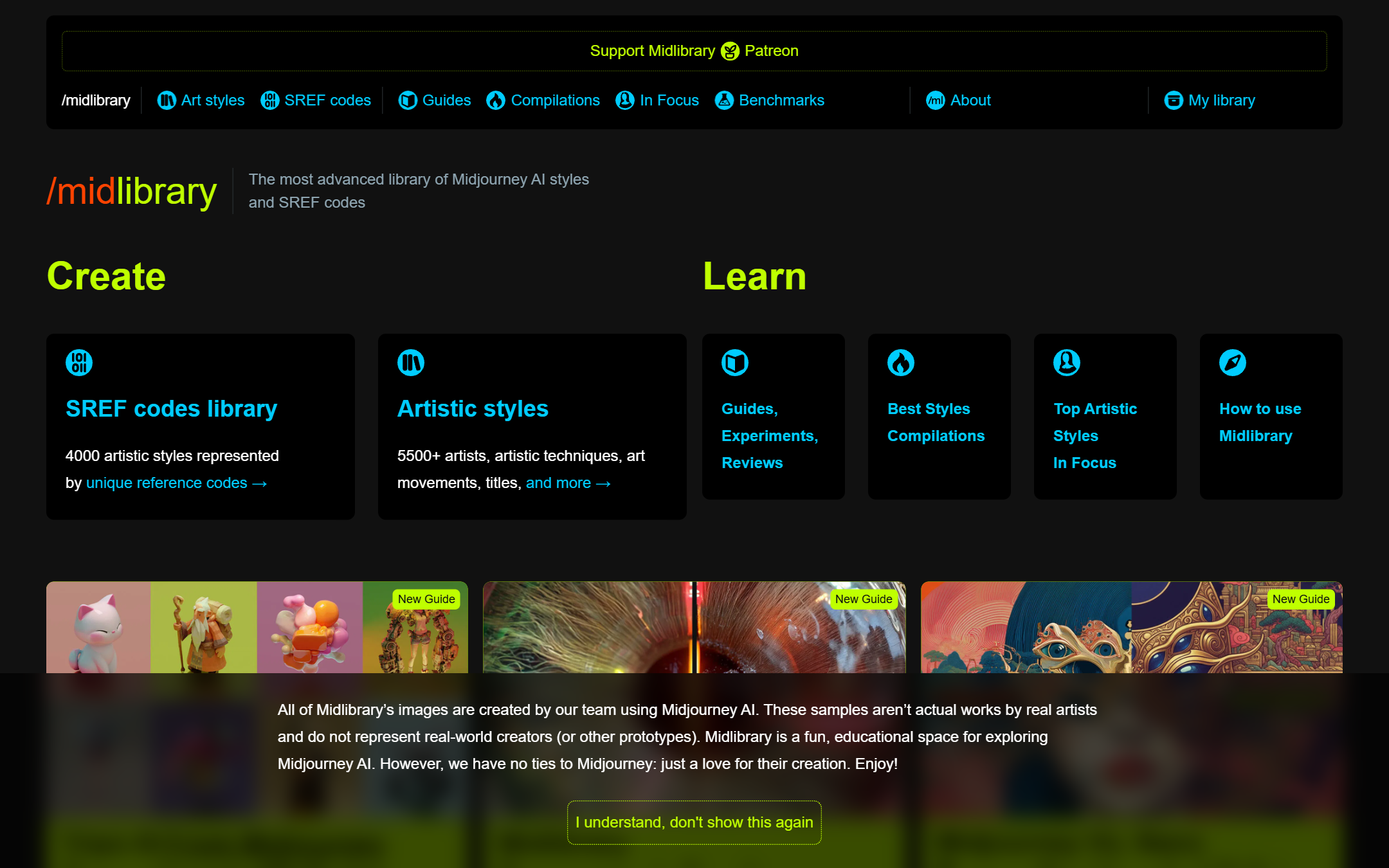This screenshot has width=1389, height=868.
Task: Open the About navigation item
Action: click(x=958, y=100)
